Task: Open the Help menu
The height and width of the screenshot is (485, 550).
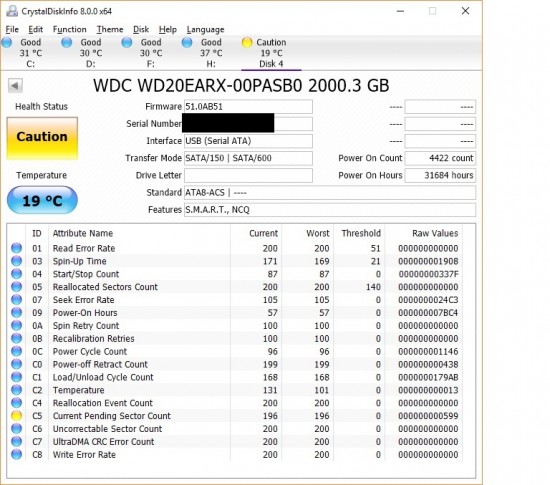Action: 168,29
